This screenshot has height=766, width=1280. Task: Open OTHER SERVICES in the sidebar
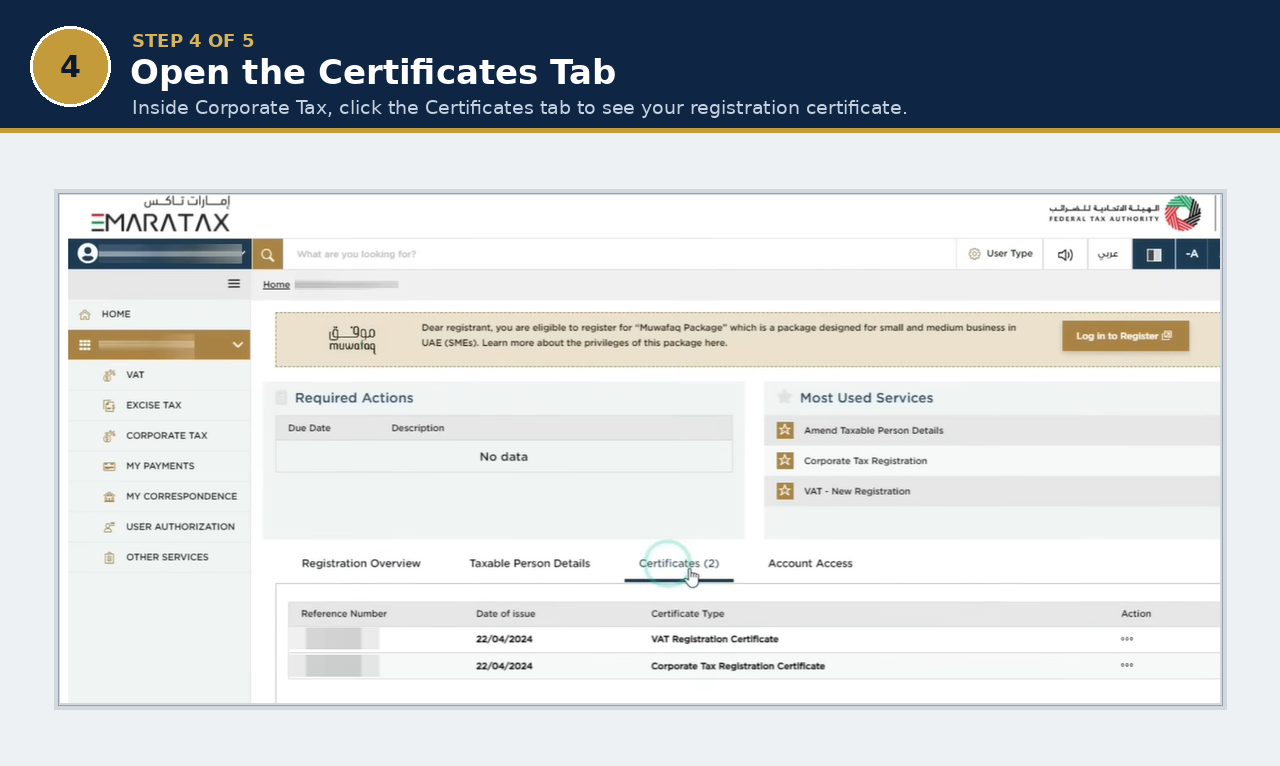coord(167,557)
